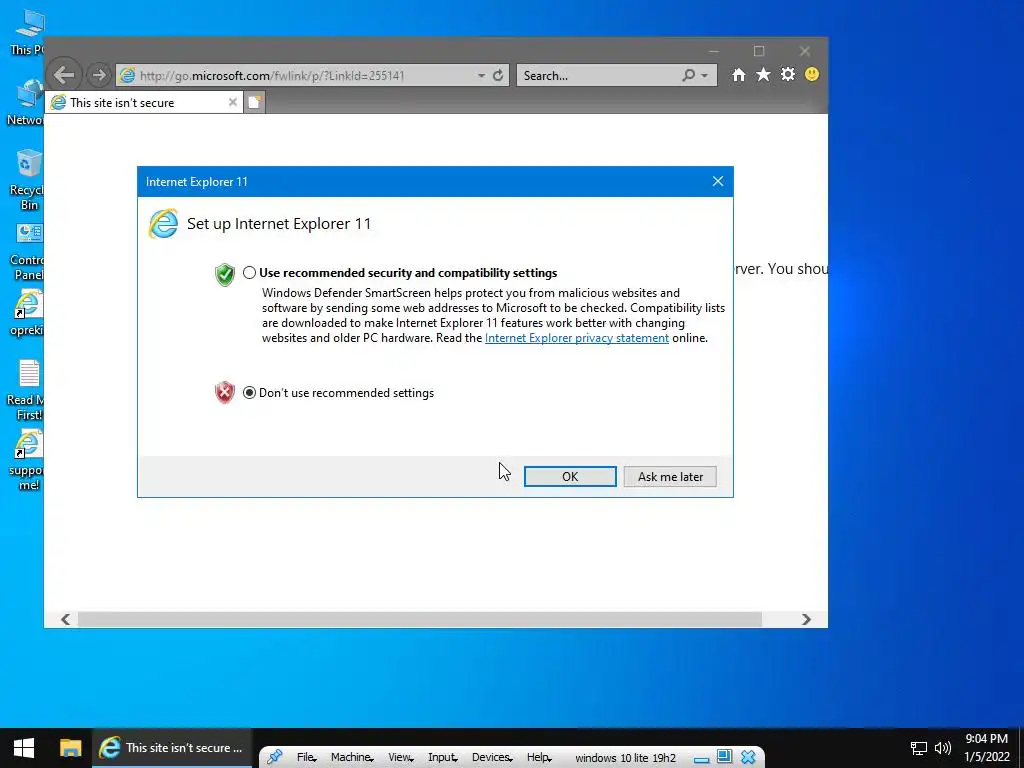Open File Explorer from taskbar
The image size is (1024, 768).
point(71,748)
